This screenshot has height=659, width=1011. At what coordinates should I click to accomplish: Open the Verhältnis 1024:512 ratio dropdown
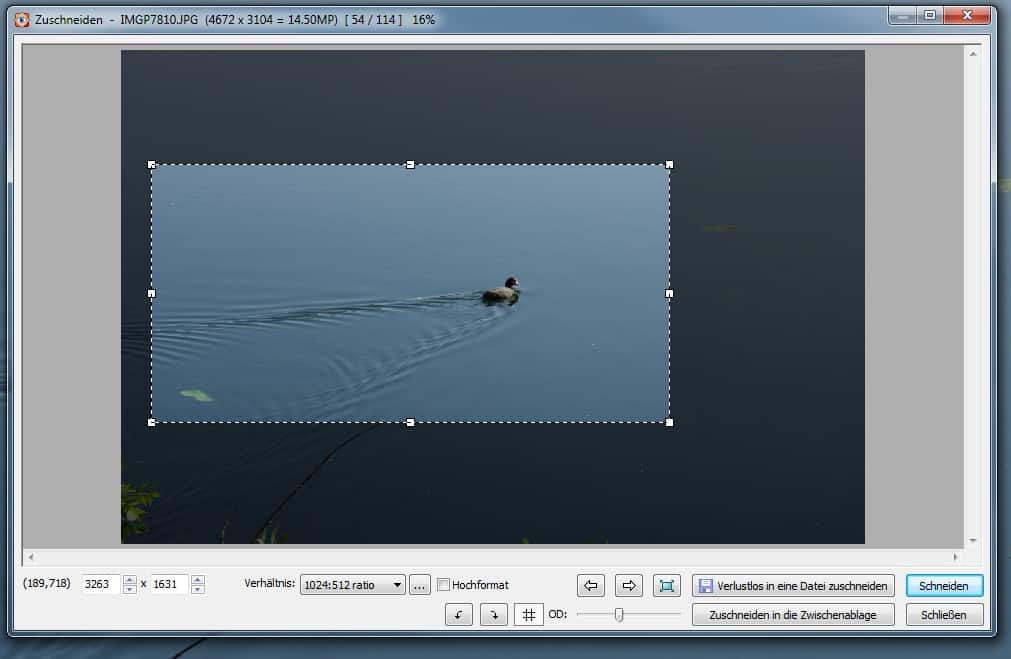352,585
